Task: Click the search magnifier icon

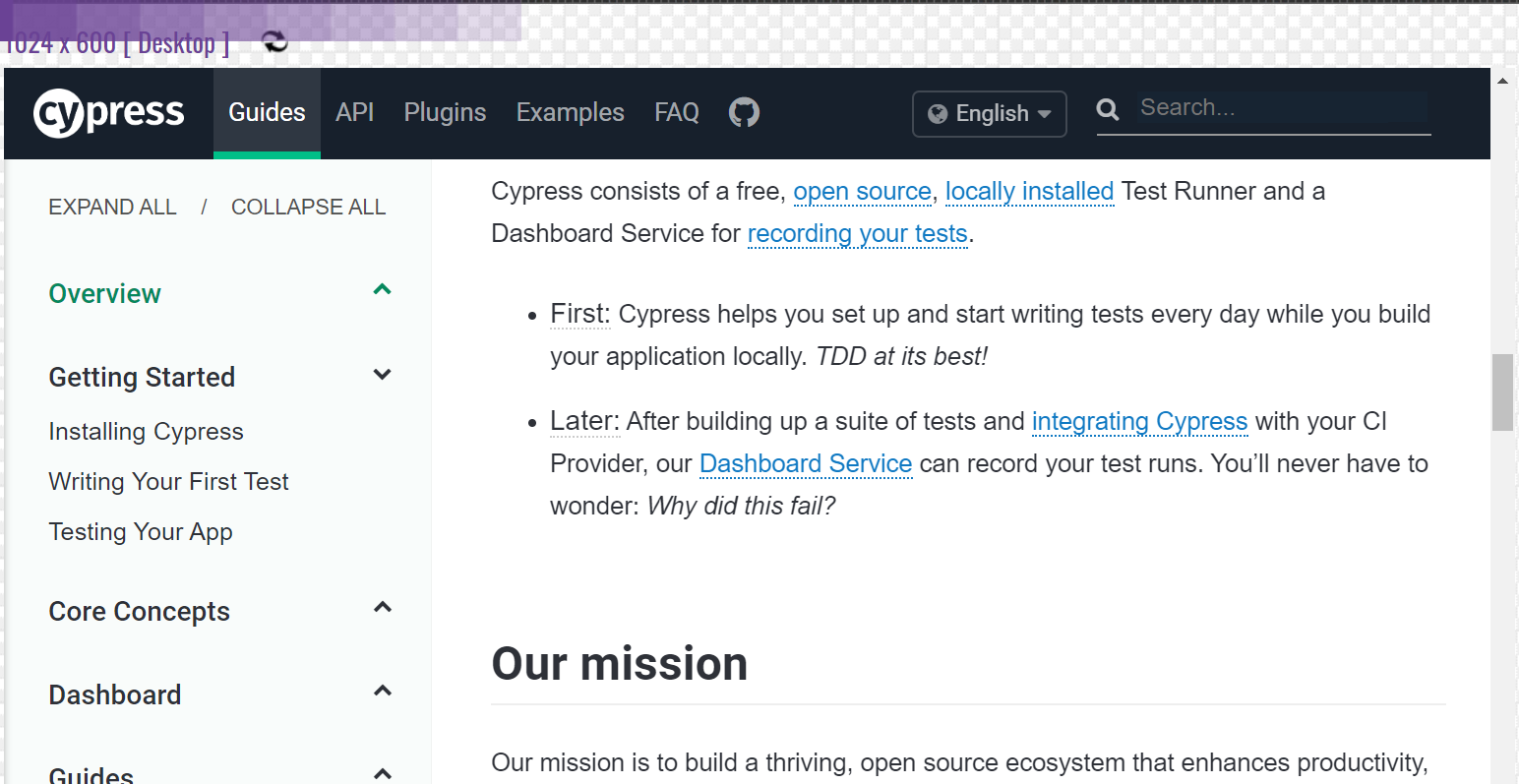Action: 1108,109
